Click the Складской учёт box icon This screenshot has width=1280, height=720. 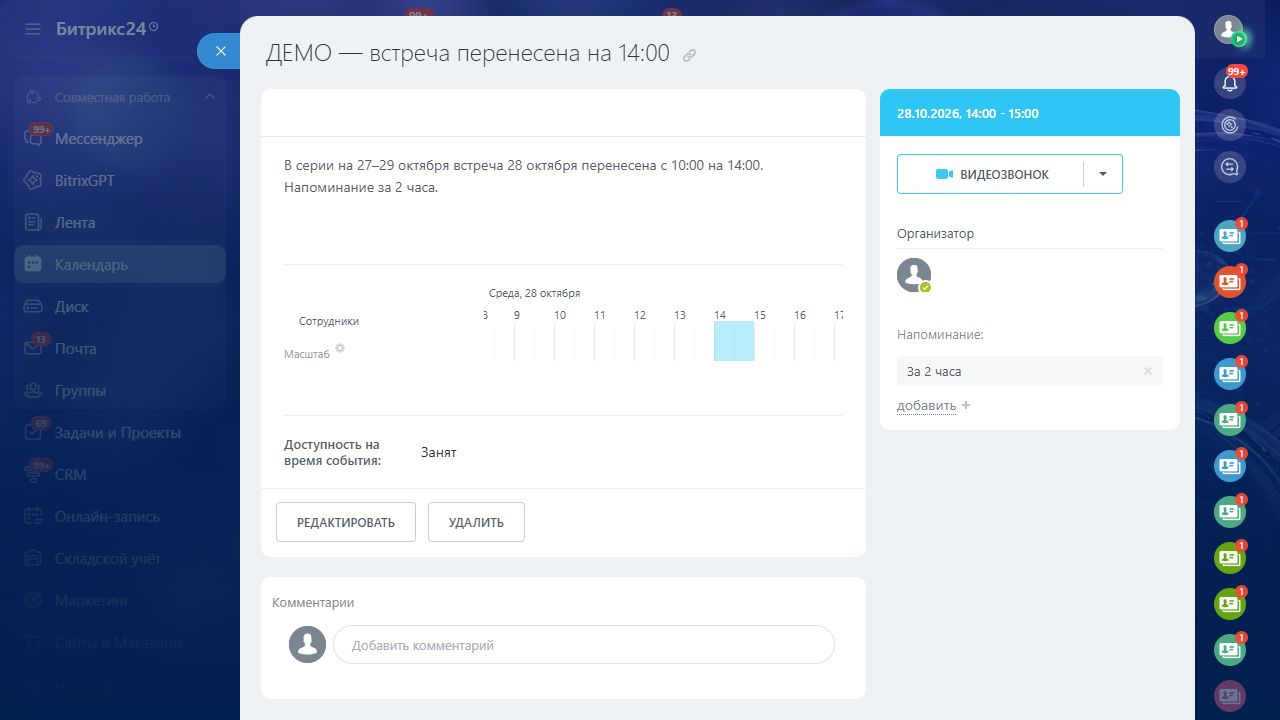click(x=33, y=559)
